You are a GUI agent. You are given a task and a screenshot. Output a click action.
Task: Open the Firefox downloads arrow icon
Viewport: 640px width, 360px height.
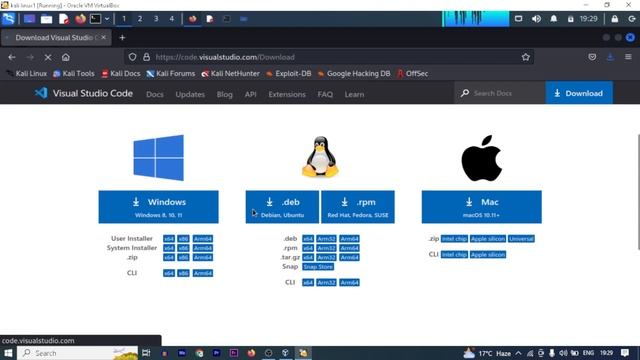point(610,57)
